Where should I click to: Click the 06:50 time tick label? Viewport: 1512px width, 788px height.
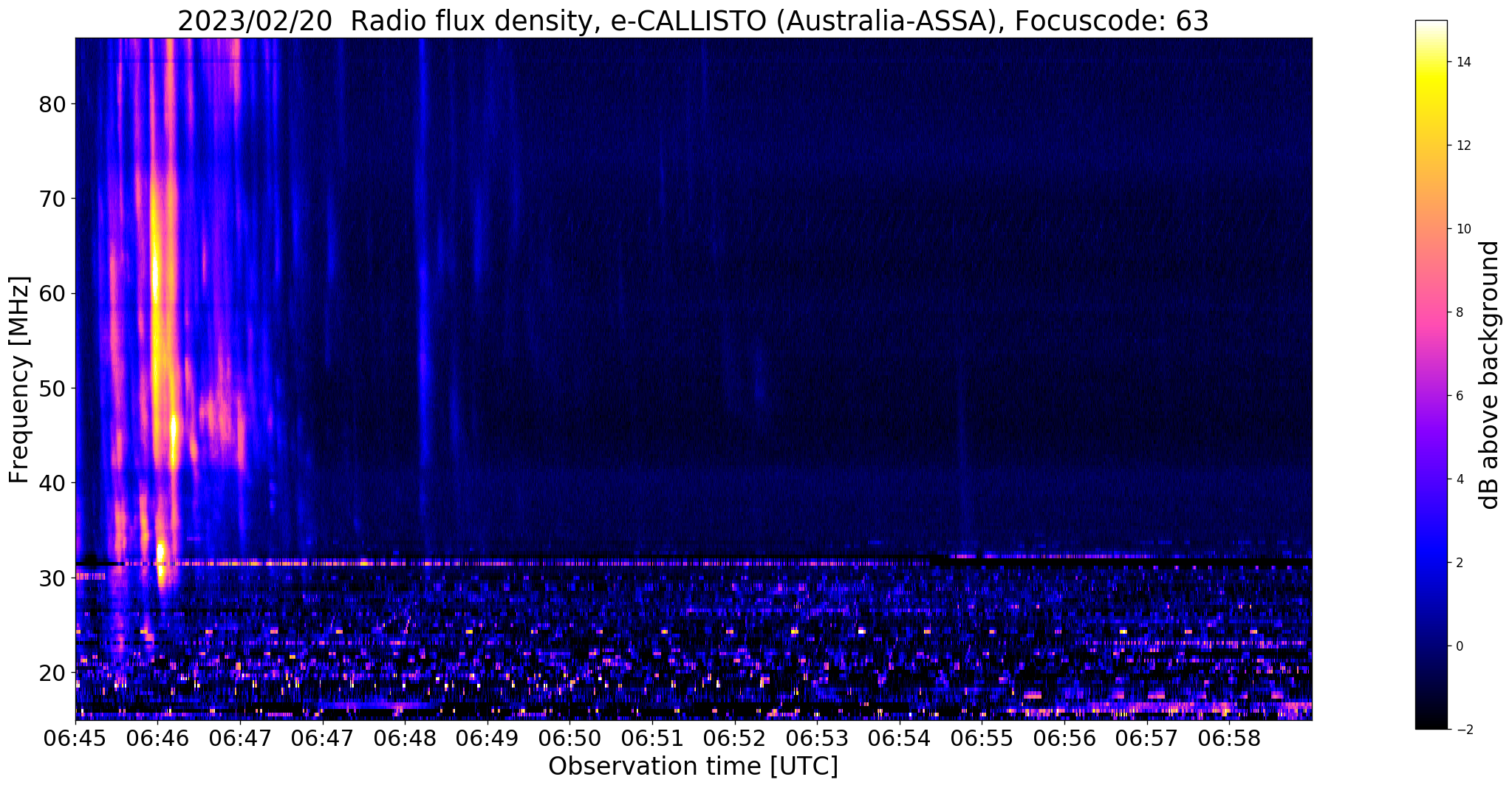[x=570, y=738]
